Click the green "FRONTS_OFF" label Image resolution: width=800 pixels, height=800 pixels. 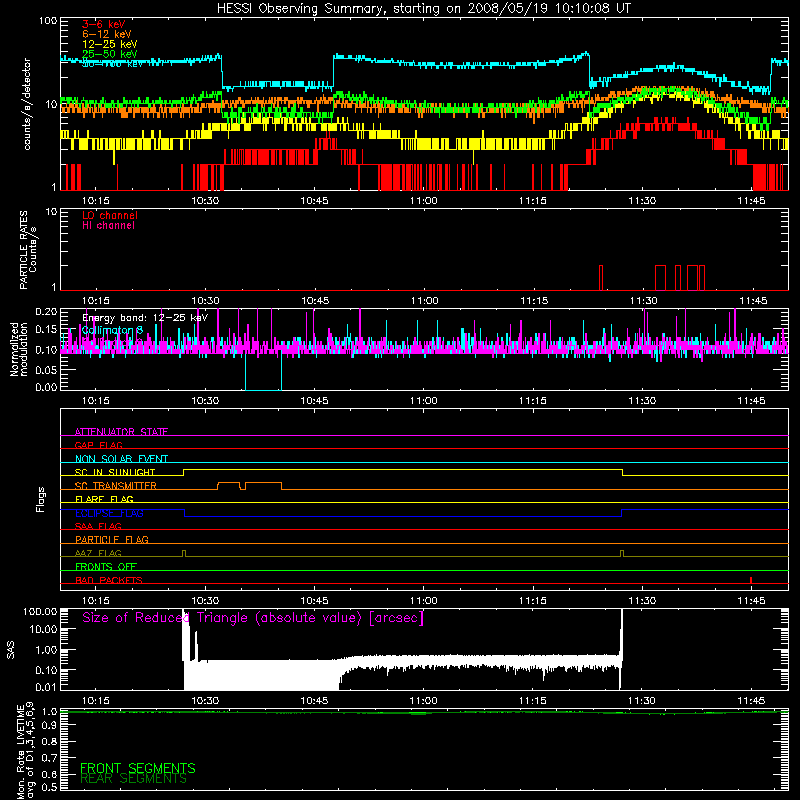point(106,566)
